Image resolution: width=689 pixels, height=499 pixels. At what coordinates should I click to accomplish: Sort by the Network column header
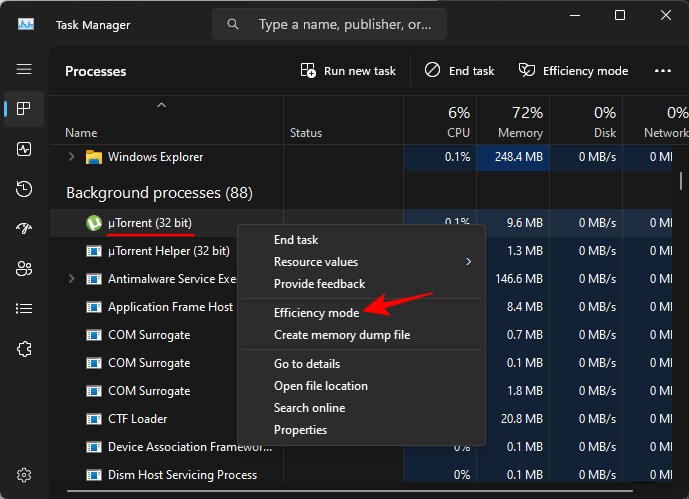(x=656, y=121)
